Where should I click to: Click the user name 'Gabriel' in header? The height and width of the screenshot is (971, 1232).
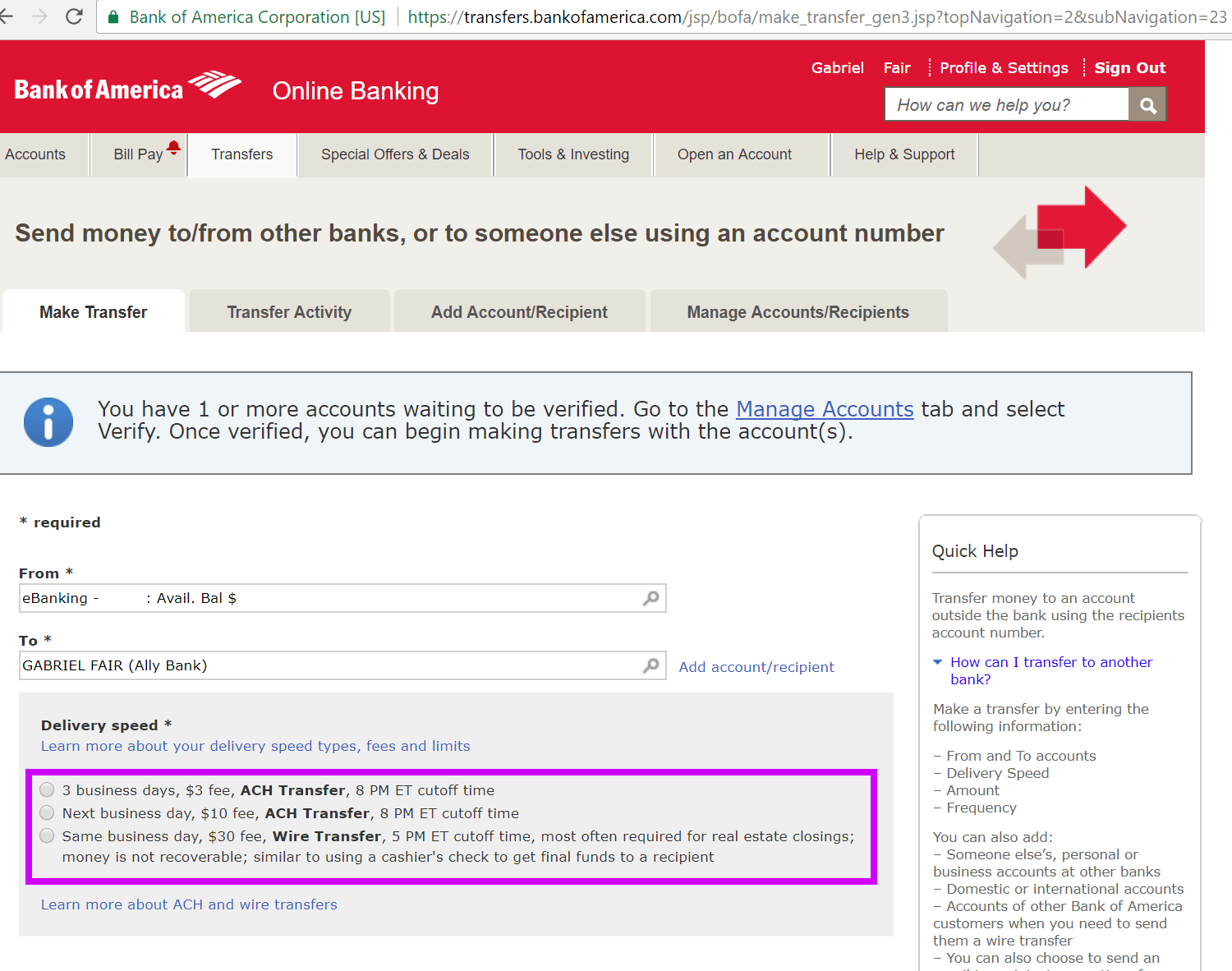point(838,68)
